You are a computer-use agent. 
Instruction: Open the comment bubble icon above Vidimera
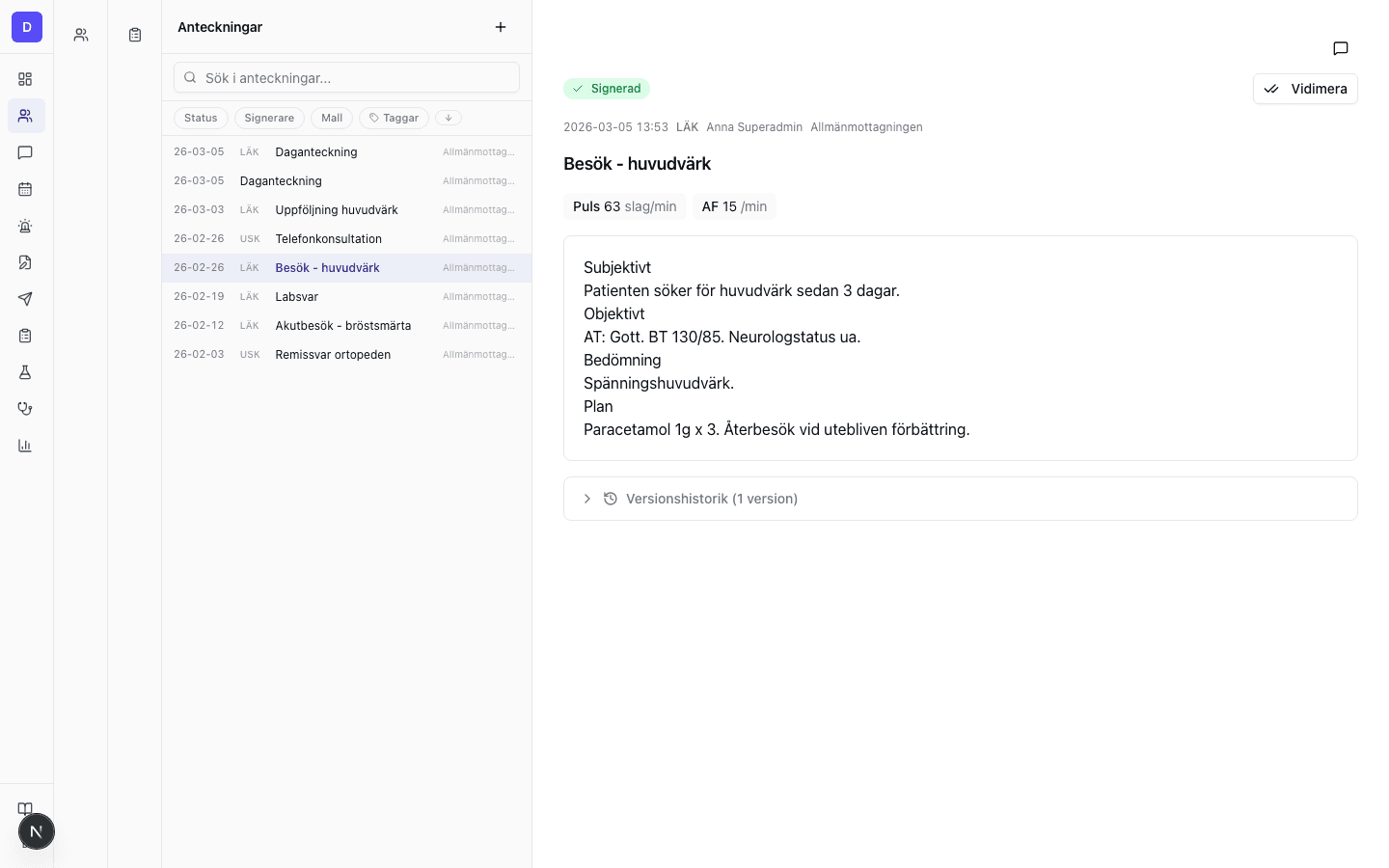pos(1340,48)
